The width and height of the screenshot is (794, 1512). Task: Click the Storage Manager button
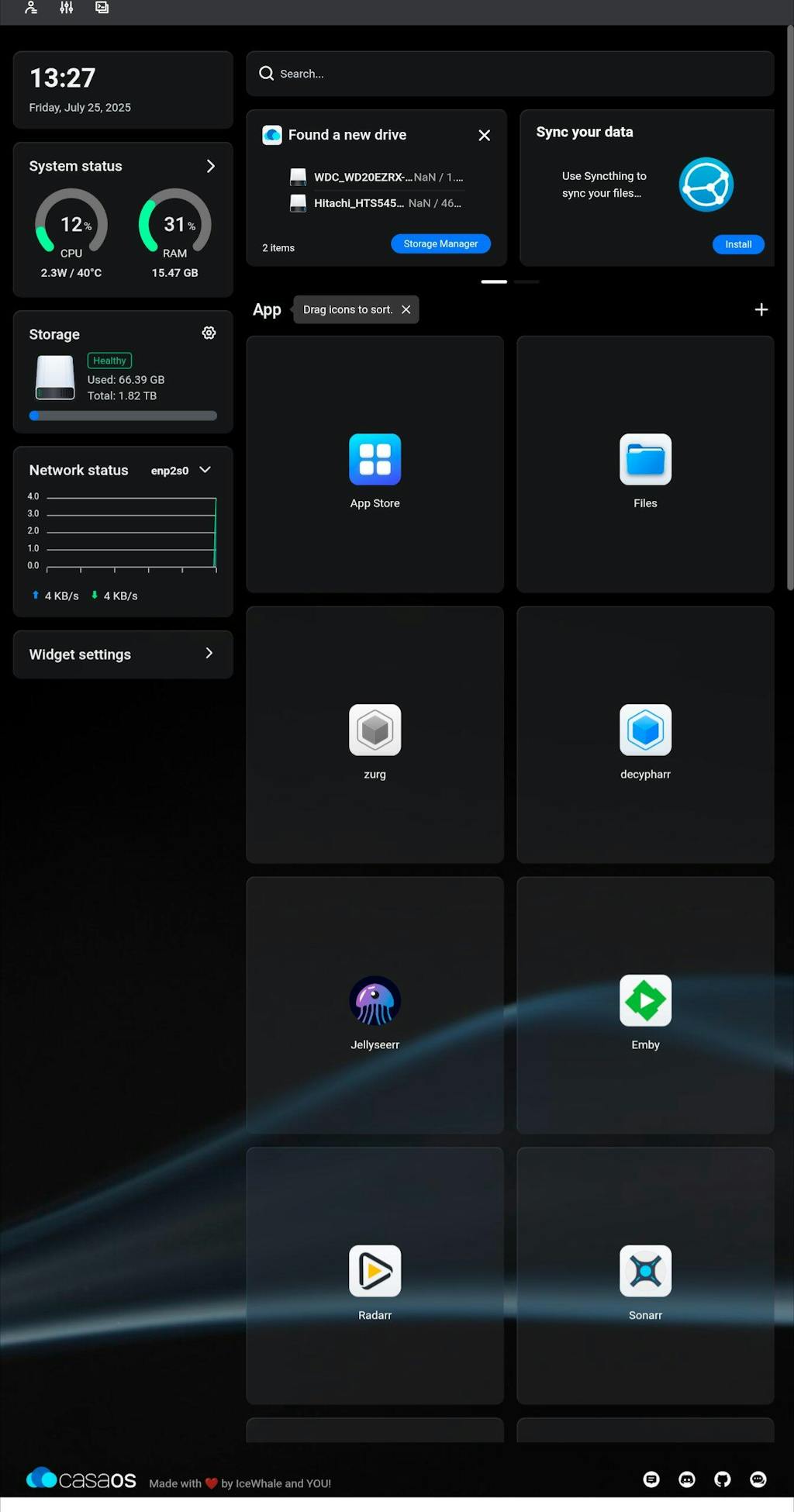[x=440, y=243]
